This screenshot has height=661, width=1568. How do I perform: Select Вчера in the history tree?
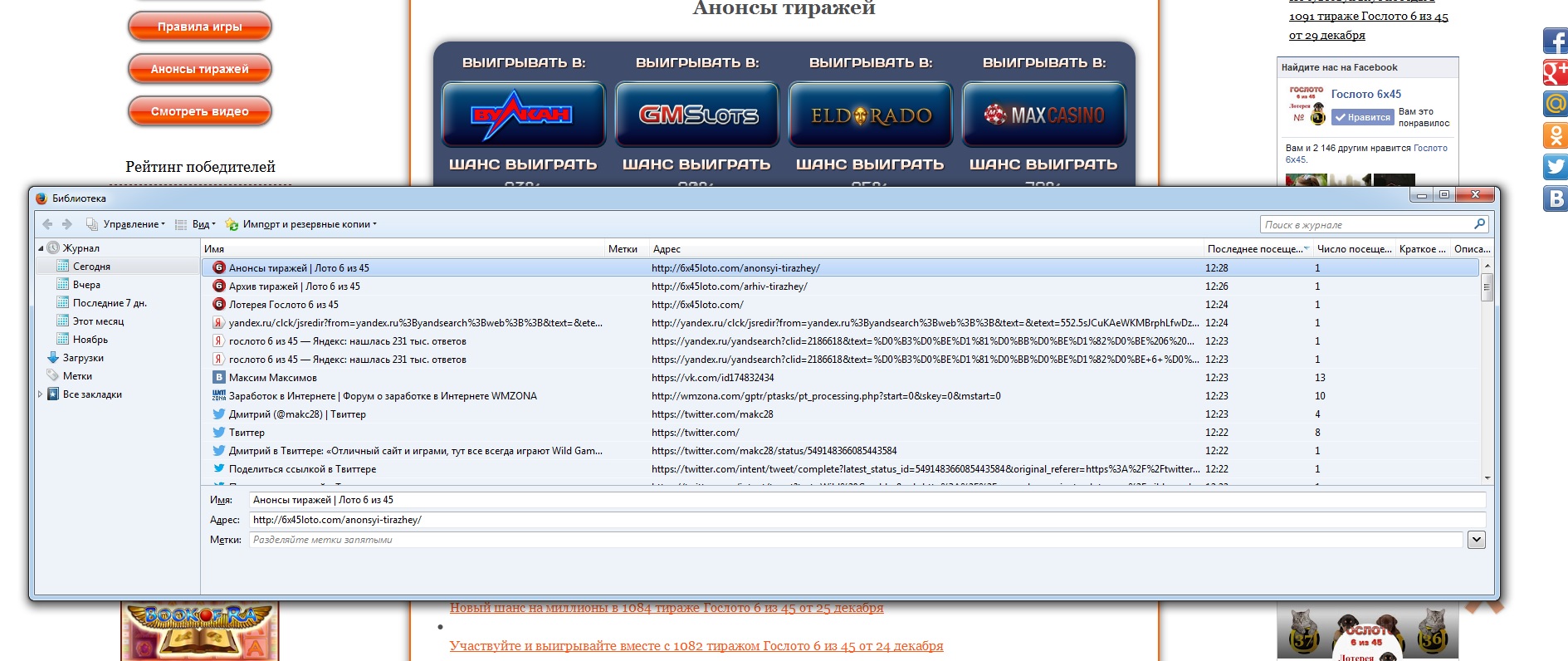(x=86, y=285)
